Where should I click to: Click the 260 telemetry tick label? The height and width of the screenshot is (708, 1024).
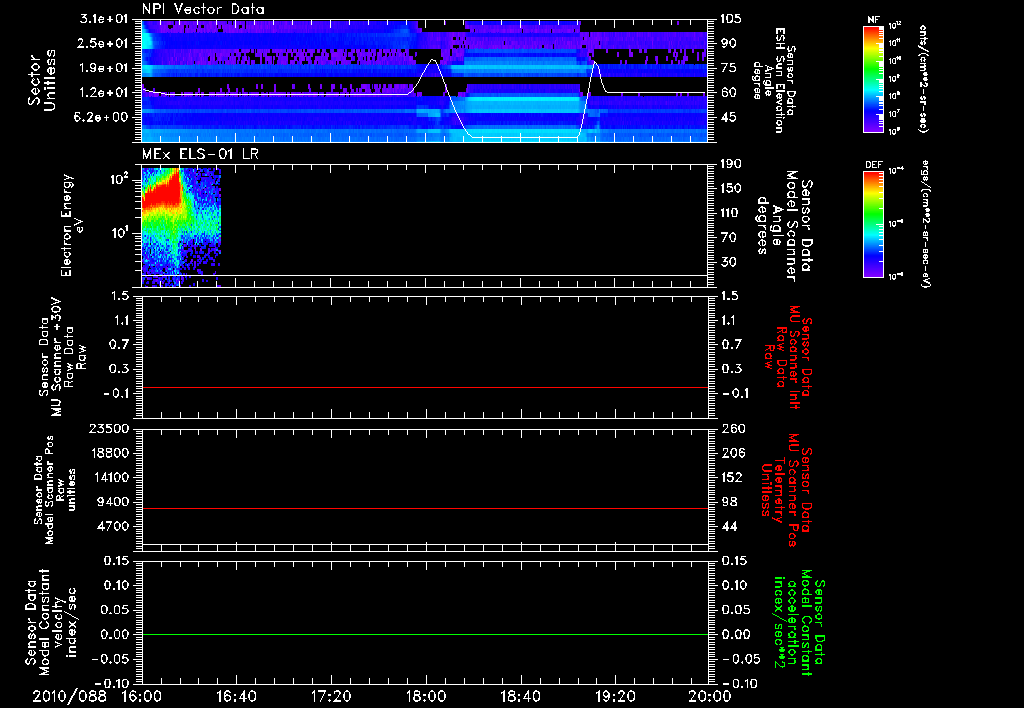731,428
